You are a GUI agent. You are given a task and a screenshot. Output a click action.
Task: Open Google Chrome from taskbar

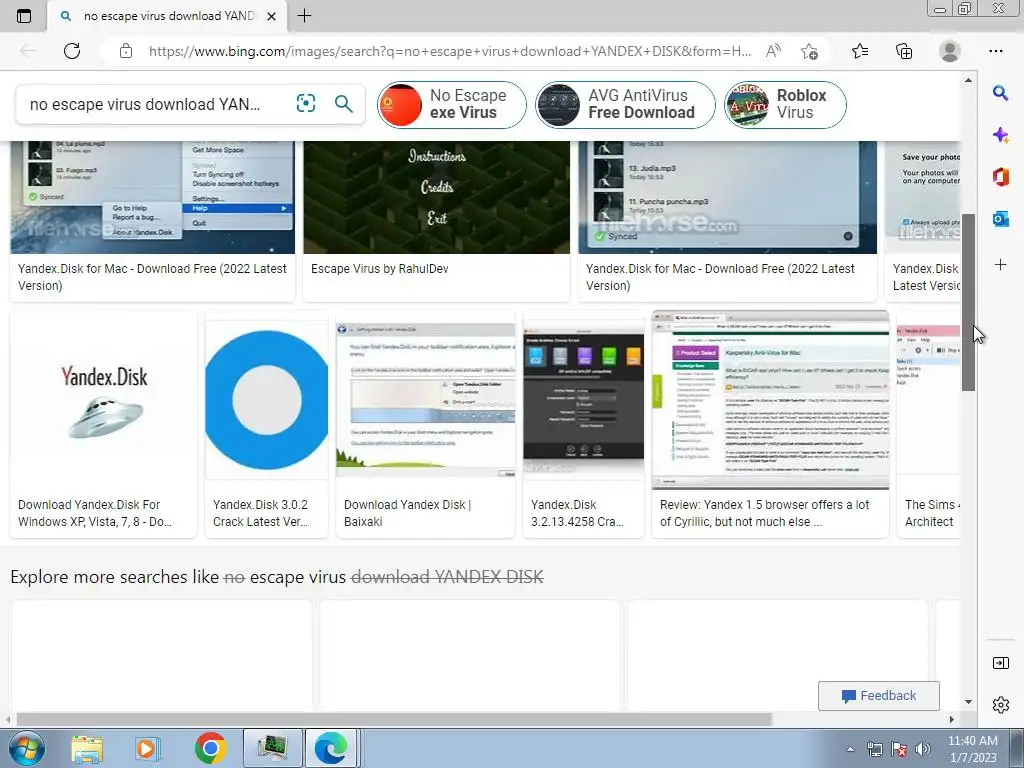(210, 748)
